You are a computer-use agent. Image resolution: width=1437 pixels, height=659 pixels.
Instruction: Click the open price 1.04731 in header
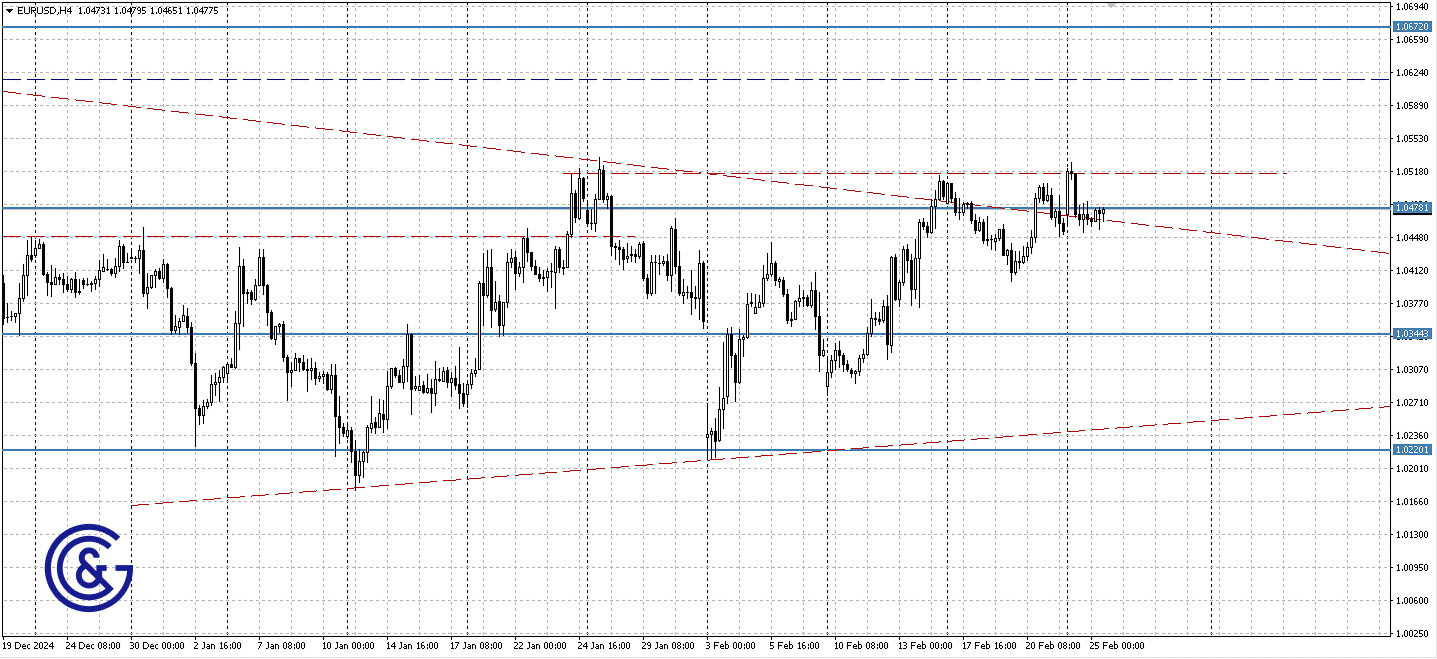click(x=97, y=10)
